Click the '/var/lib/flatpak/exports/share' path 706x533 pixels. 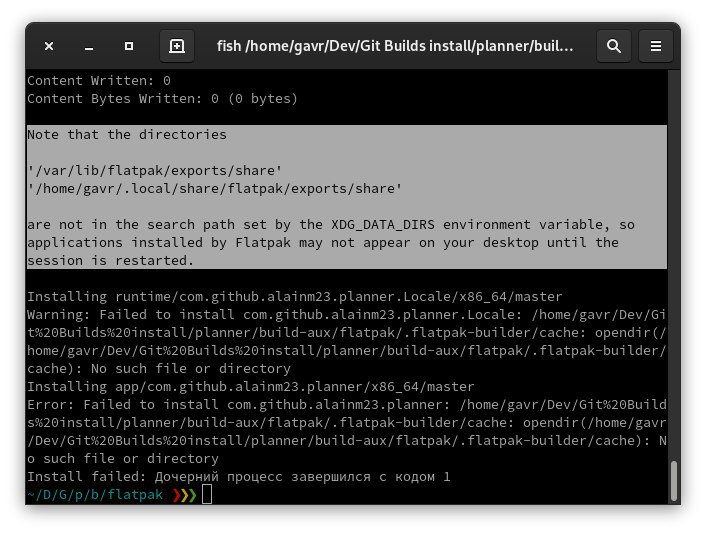coord(154,171)
